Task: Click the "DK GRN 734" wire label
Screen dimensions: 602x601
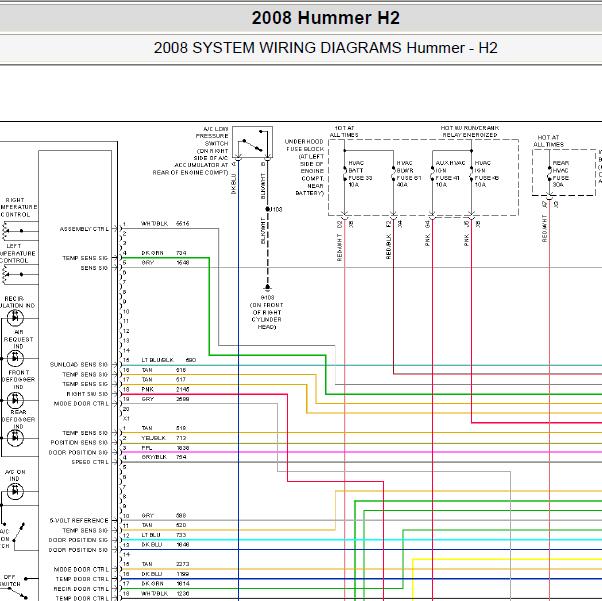Action: pos(164,253)
